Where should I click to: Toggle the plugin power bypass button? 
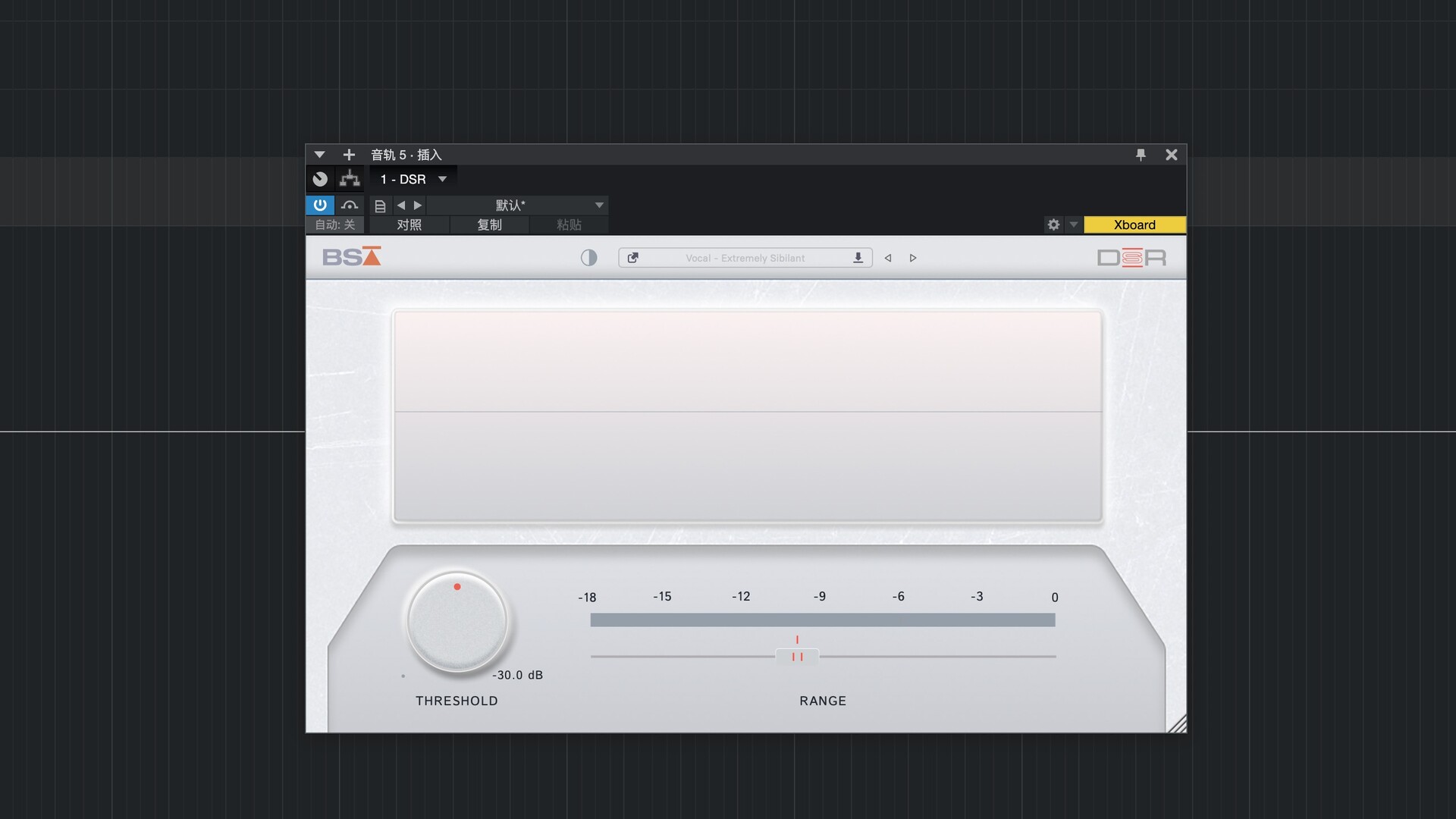(x=320, y=205)
